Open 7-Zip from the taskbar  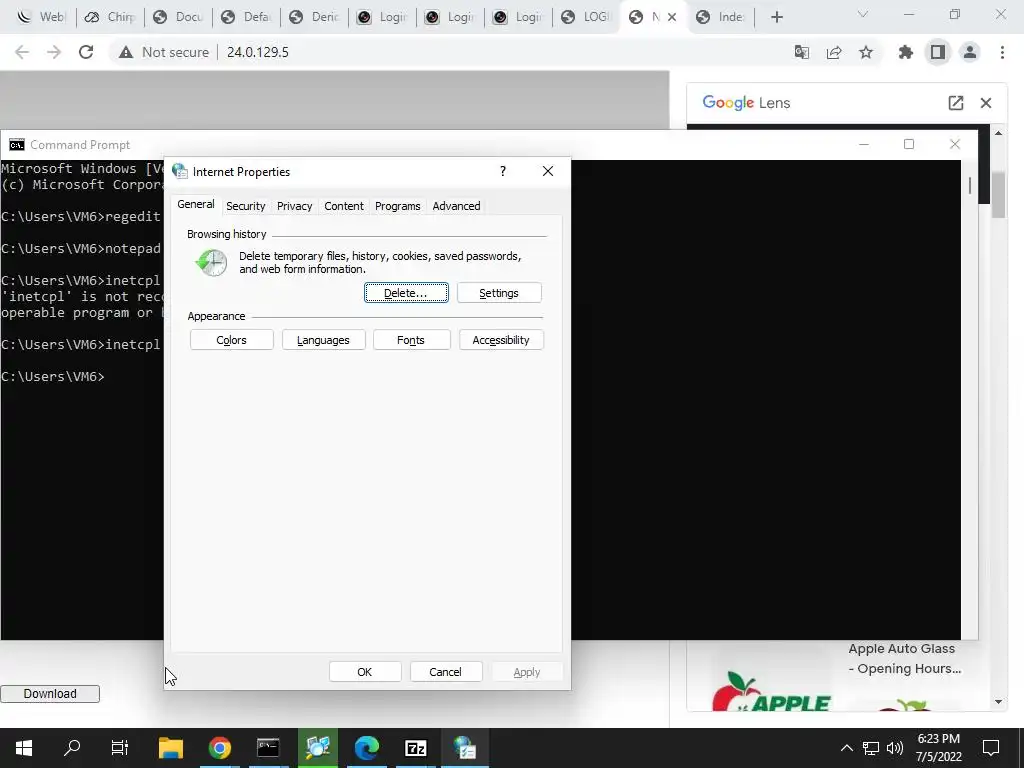tap(416, 748)
